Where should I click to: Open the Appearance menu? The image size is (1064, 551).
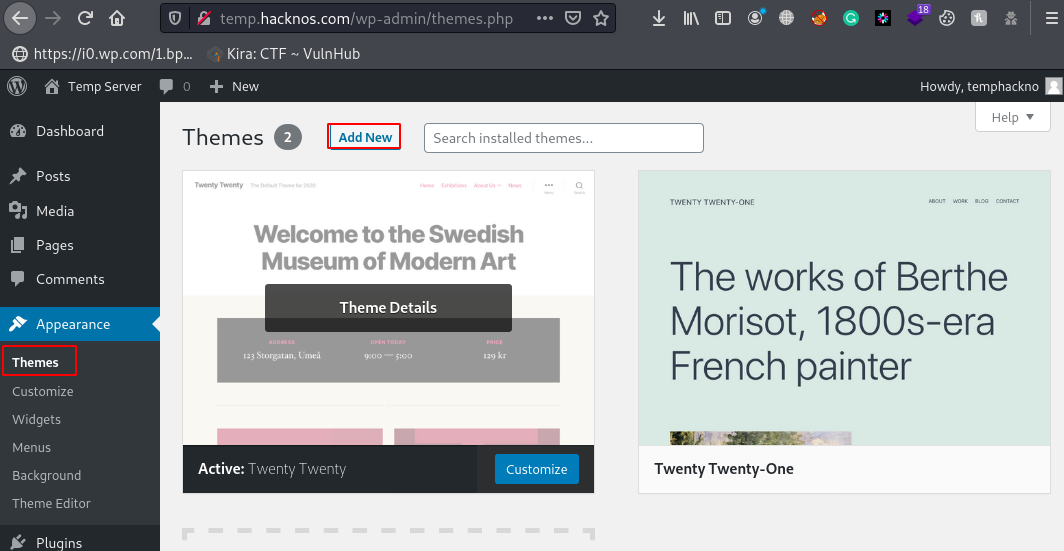click(x=79, y=324)
